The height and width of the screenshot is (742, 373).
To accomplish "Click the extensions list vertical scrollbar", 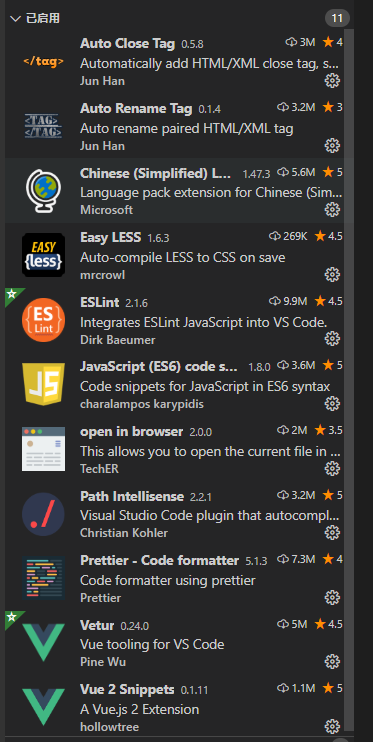I will pos(349,379).
